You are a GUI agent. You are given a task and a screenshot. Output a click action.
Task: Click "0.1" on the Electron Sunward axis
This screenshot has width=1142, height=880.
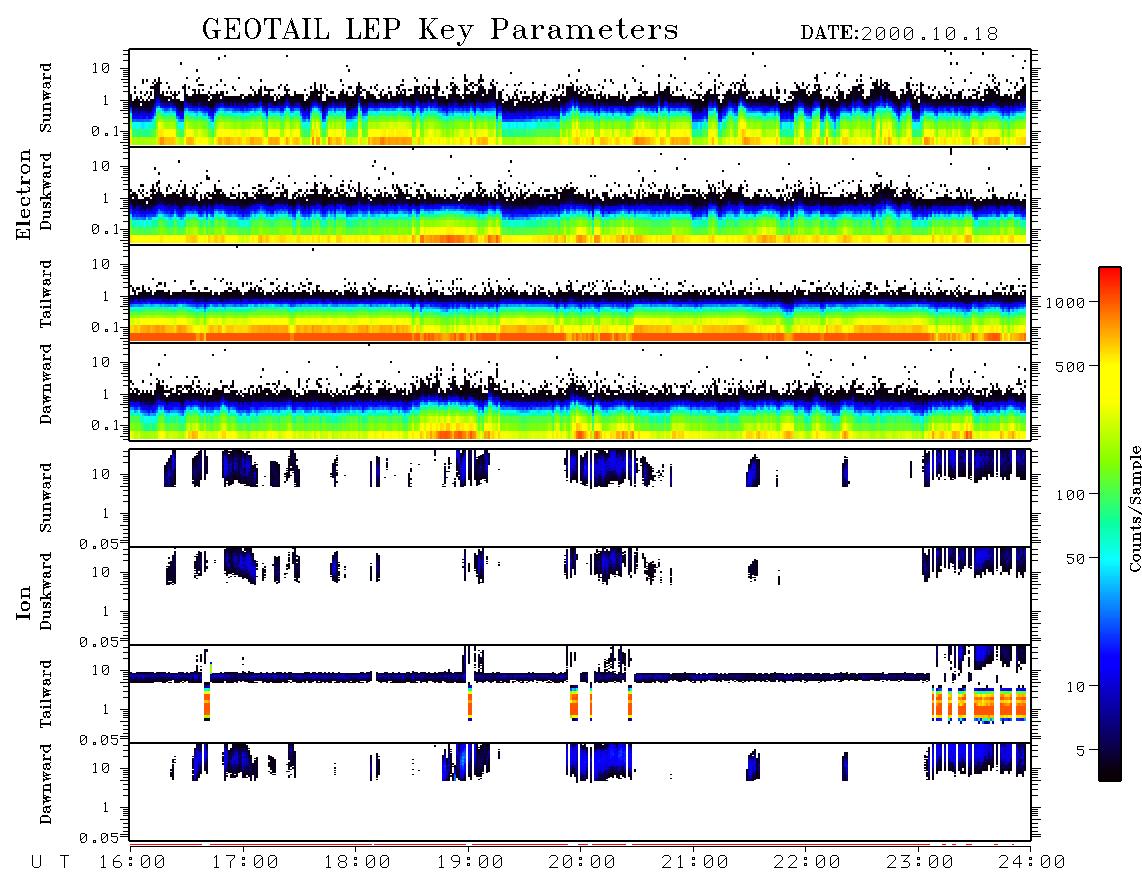[105, 131]
